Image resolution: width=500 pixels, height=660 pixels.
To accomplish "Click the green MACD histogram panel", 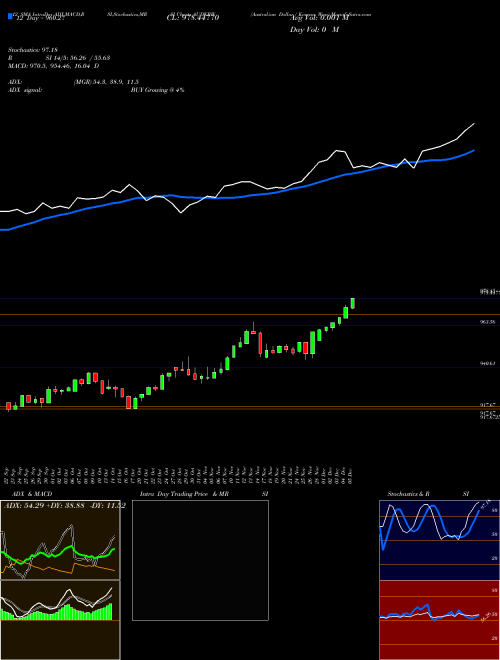I will coord(60,620).
